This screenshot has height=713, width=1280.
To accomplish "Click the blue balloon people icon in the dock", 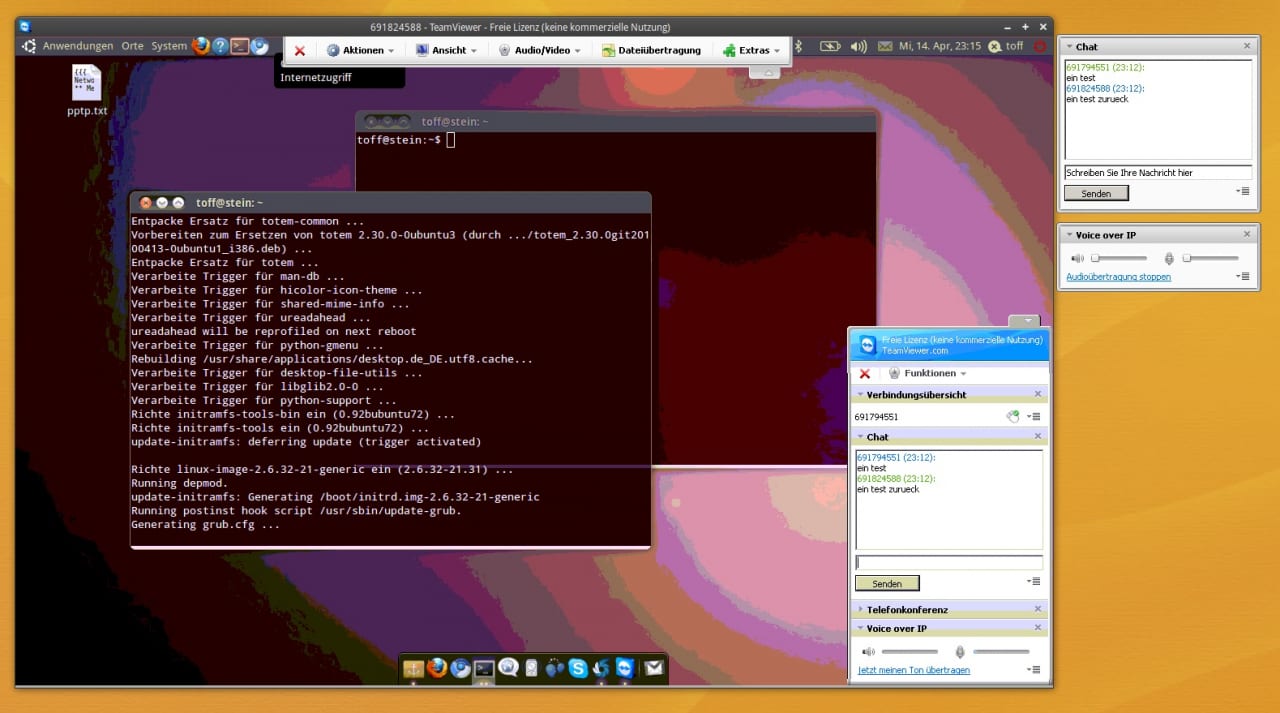I will pyautogui.click(x=555, y=668).
